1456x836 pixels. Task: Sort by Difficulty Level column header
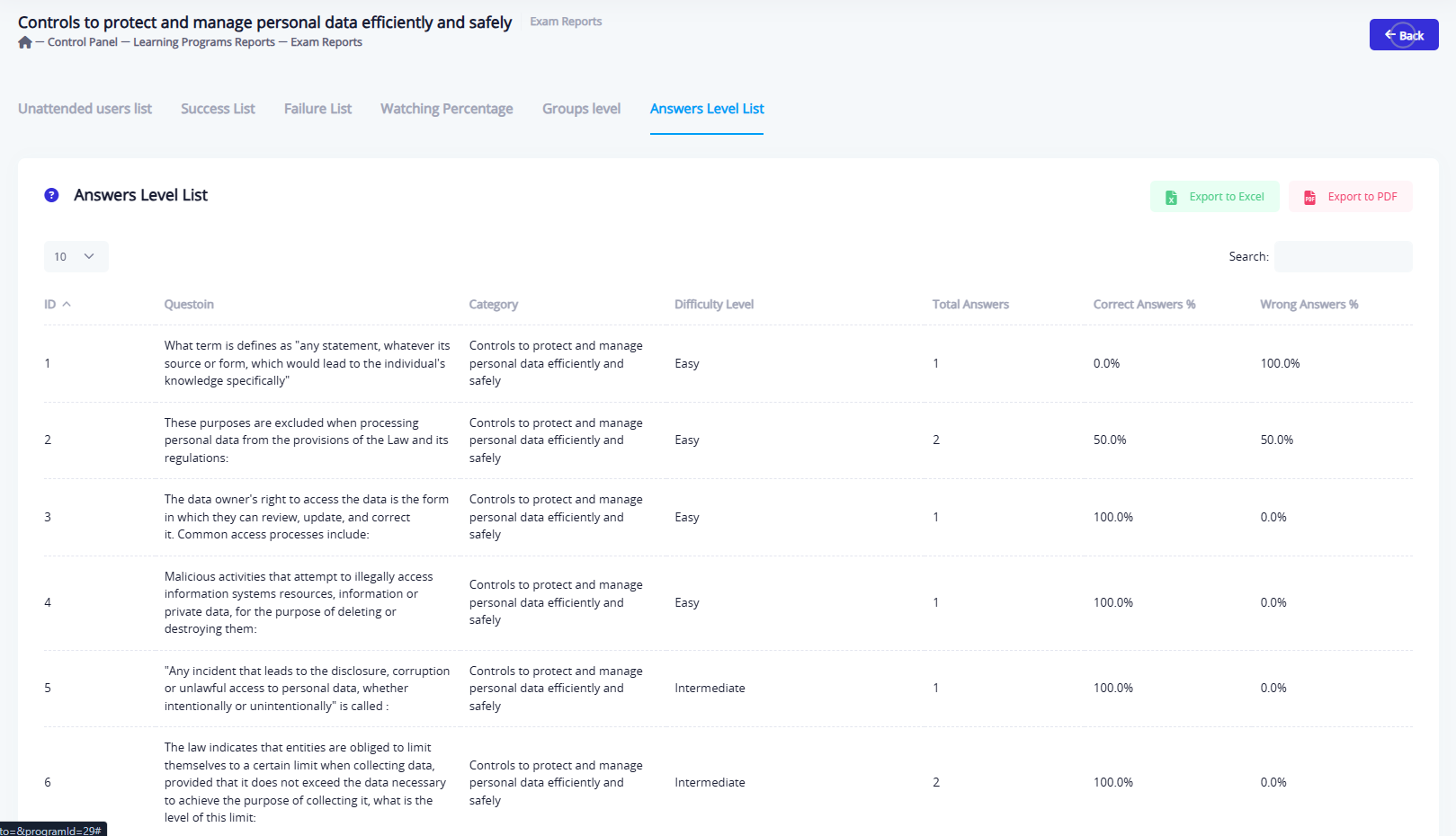pos(714,305)
